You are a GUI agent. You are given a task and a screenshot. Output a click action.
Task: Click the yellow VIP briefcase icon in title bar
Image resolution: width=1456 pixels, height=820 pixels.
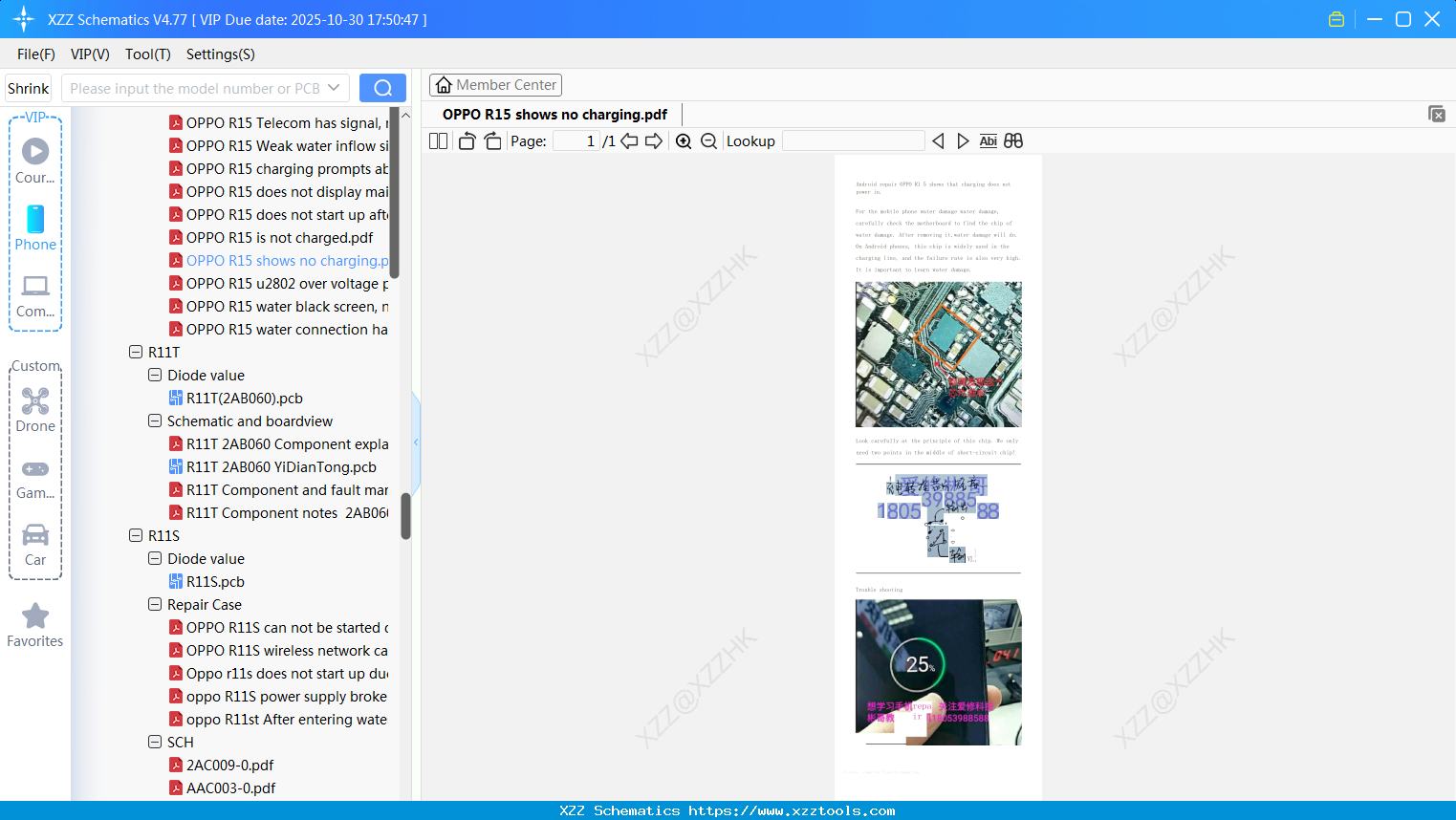click(x=1336, y=19)
